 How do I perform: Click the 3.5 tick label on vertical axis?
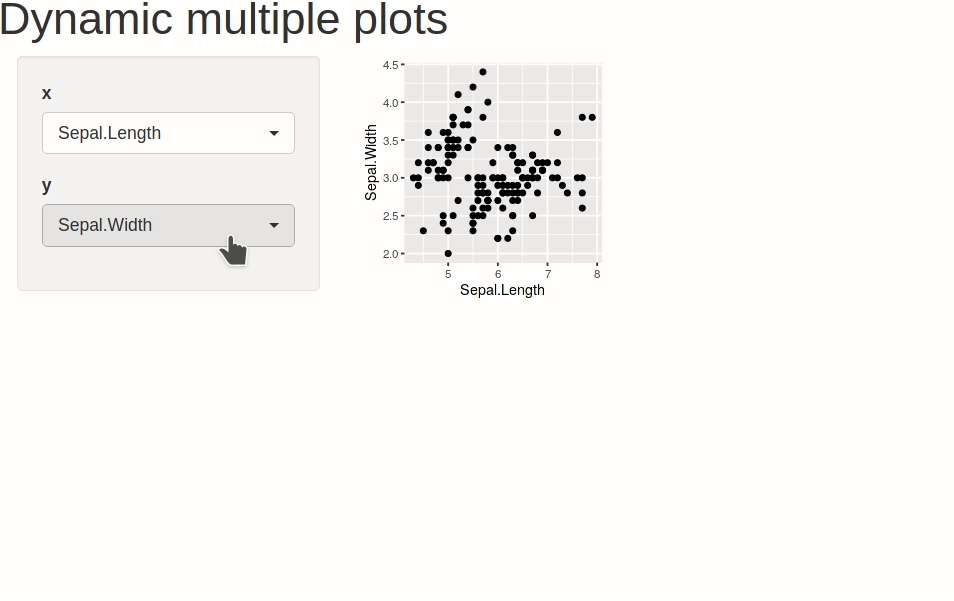point(390,140)
